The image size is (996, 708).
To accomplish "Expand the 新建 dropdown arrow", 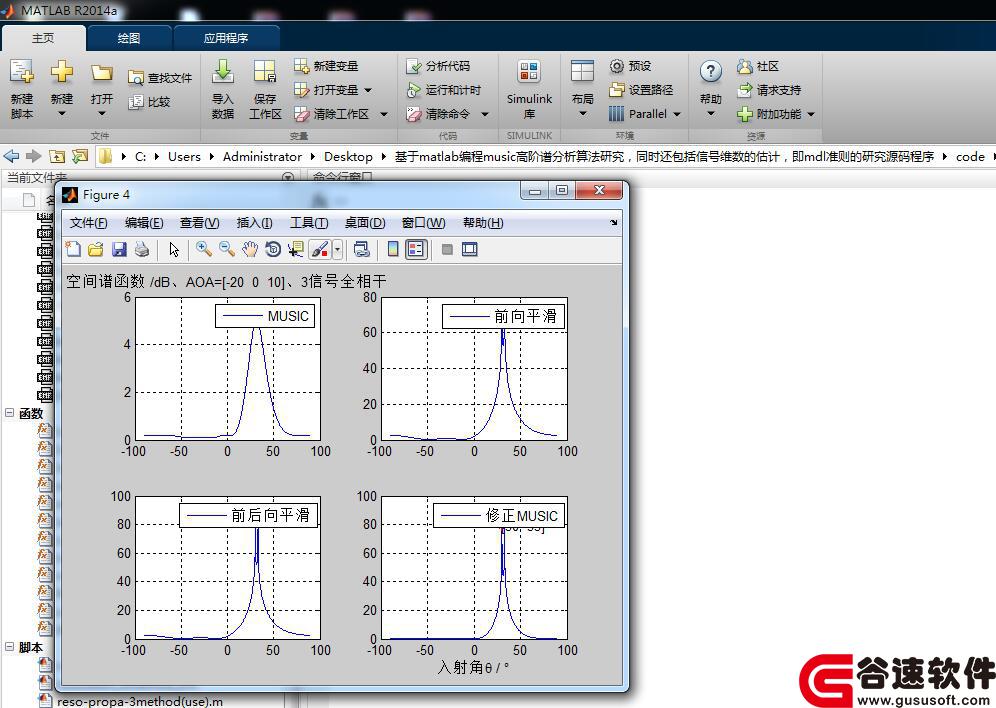I will point(62,114).
